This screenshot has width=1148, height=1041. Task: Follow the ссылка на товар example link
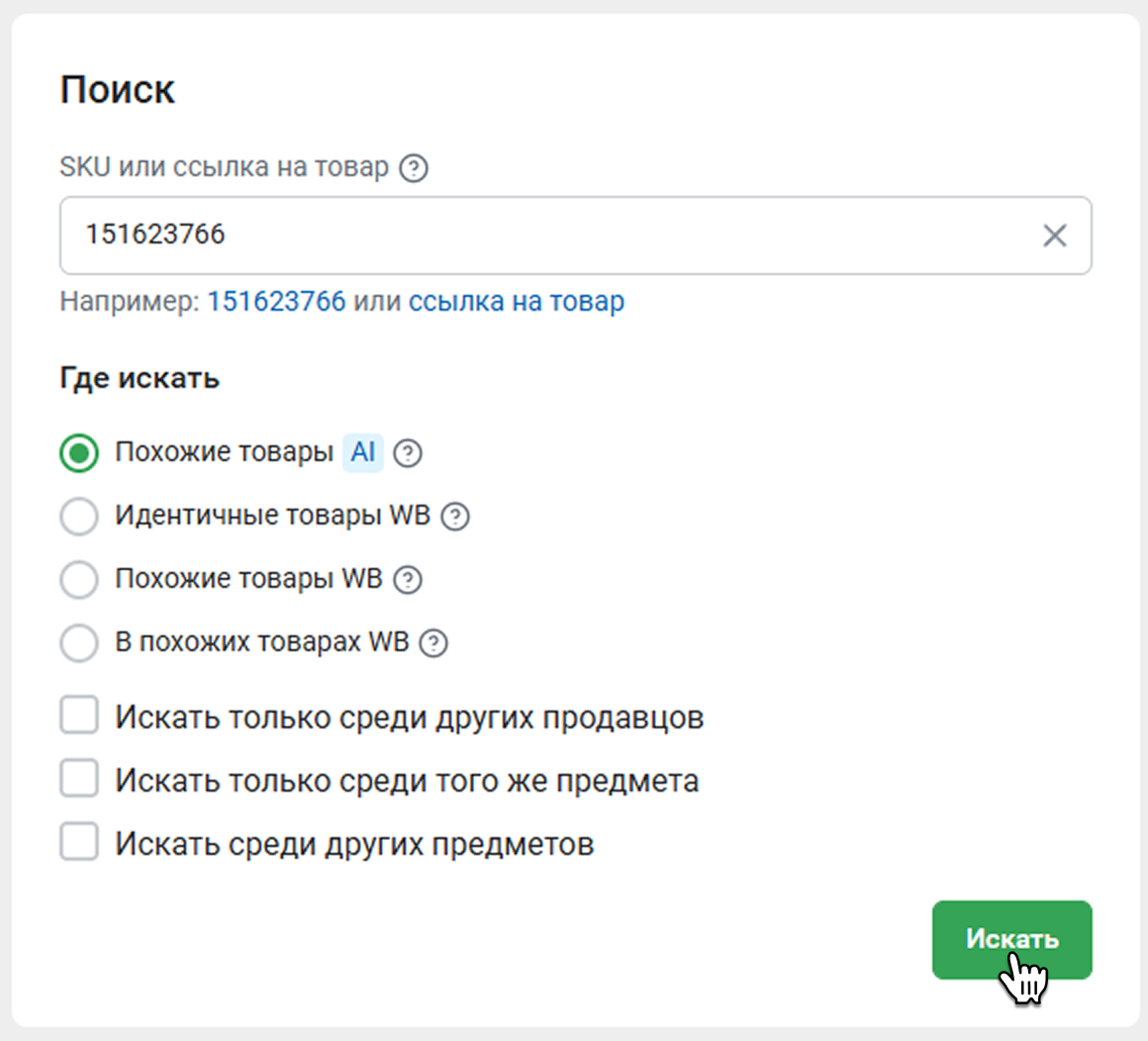(517, 301)
